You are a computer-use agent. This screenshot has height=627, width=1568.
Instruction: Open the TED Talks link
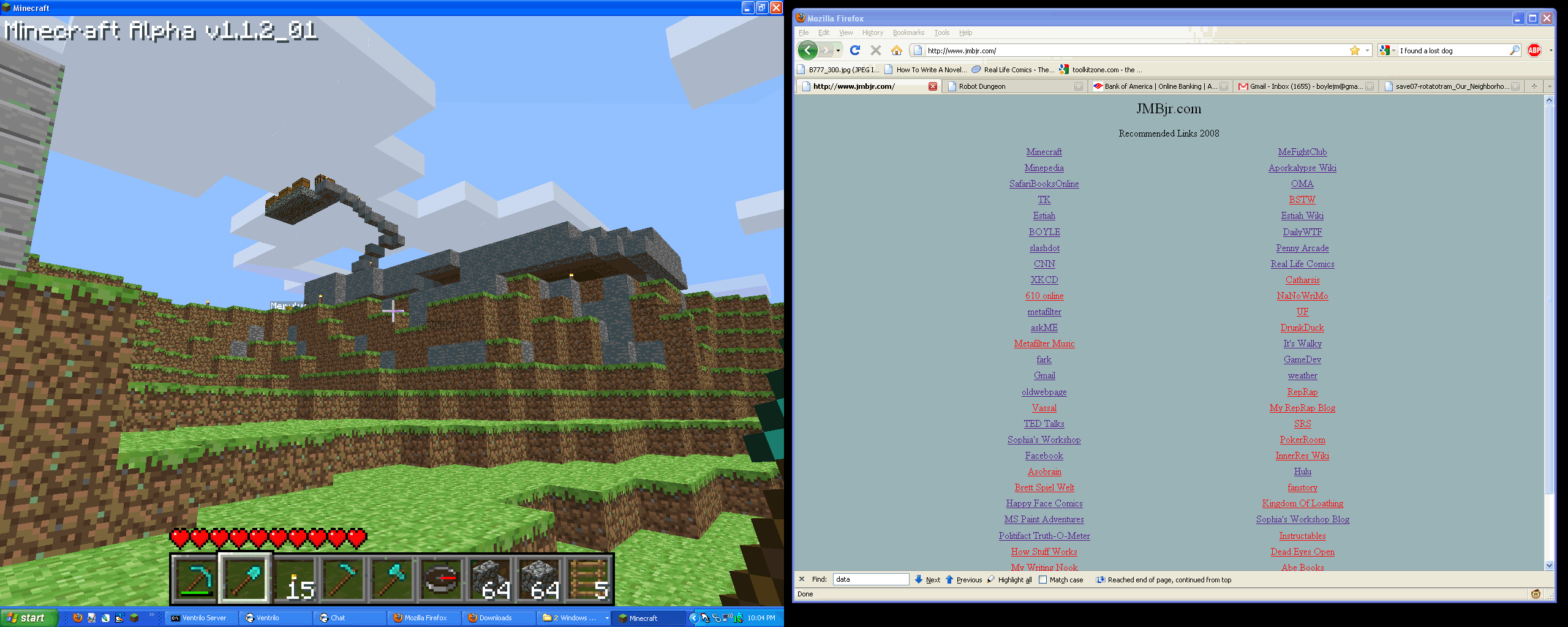(1044, 424)
